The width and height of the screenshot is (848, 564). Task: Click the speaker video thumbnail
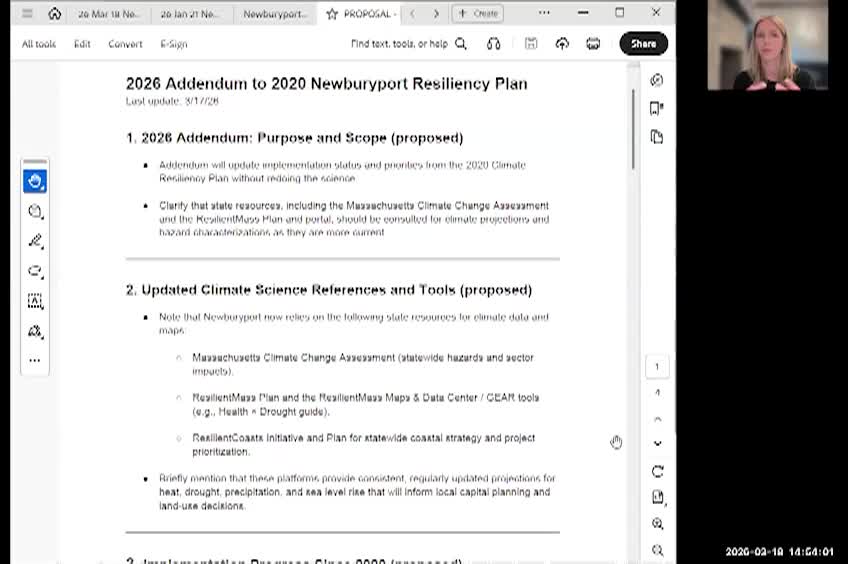(x=768, y=45)
